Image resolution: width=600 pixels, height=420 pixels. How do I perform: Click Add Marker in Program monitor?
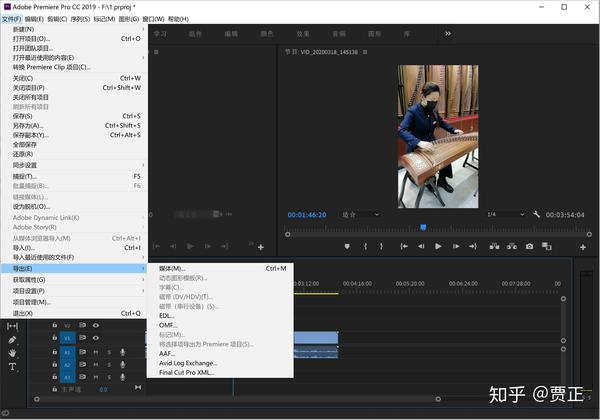(x=347, y=246)
